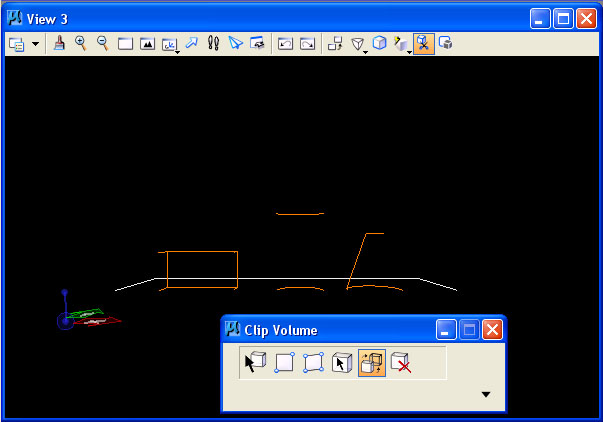Choose Apply Clip Volume By Two Points
Viewport: 603px width, 422px height.
(285, 362)
